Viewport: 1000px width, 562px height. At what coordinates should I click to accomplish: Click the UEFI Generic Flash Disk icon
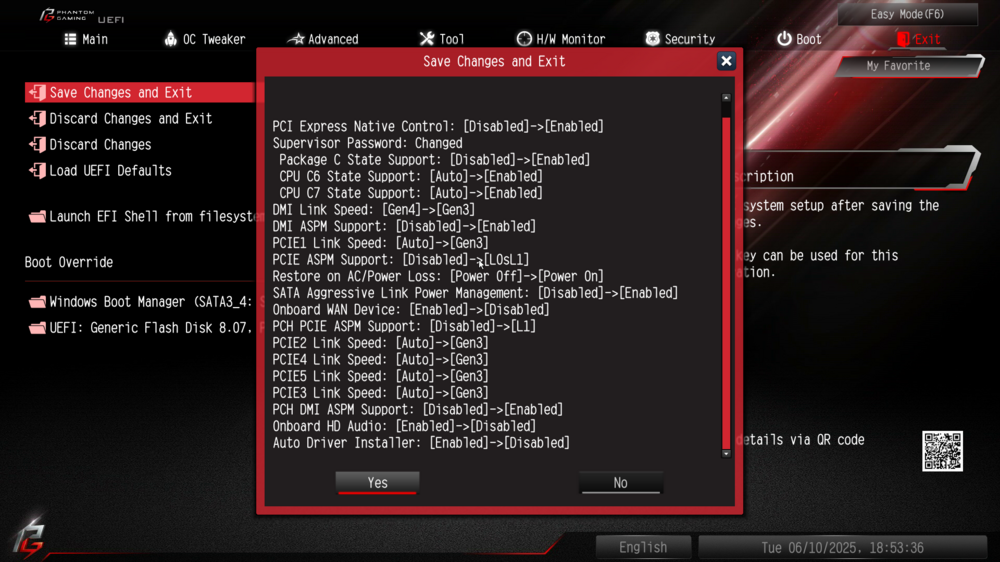pyautogui.click(x=38, y=328)
